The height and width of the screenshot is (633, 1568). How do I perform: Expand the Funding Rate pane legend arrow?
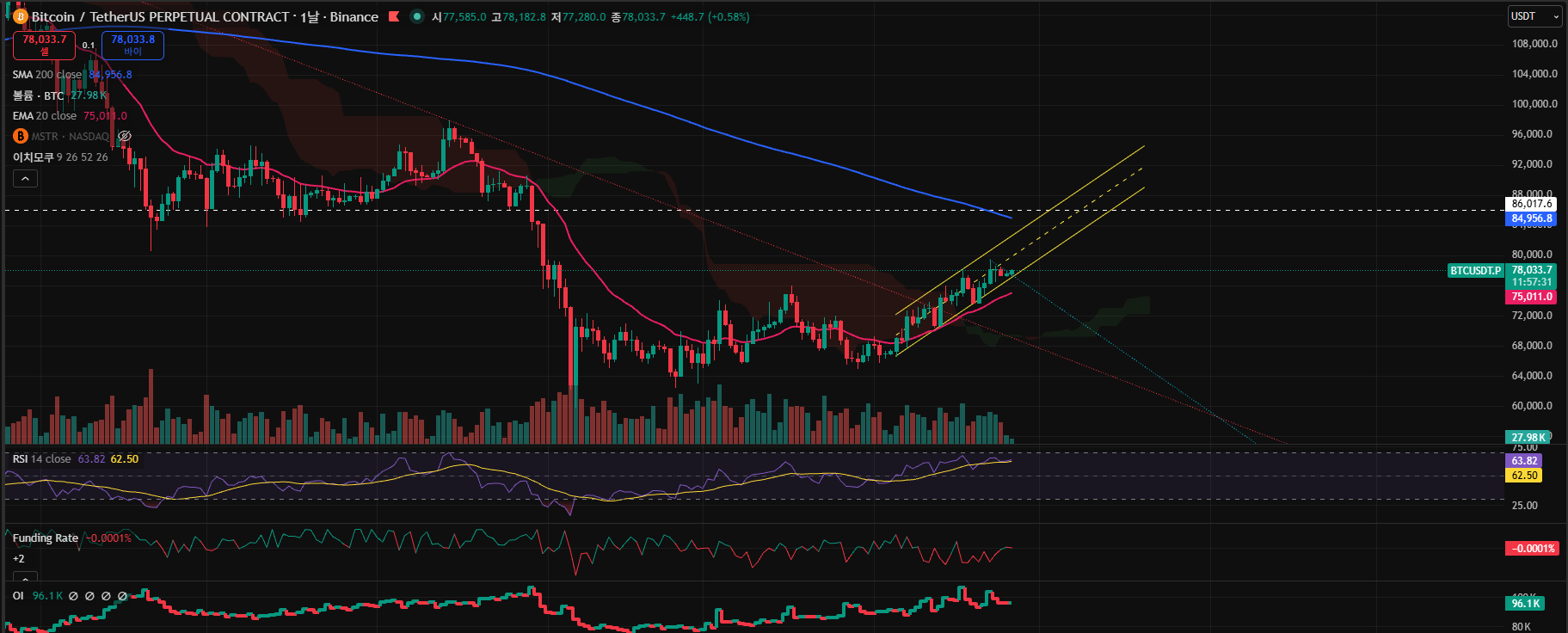pos(25,576)
